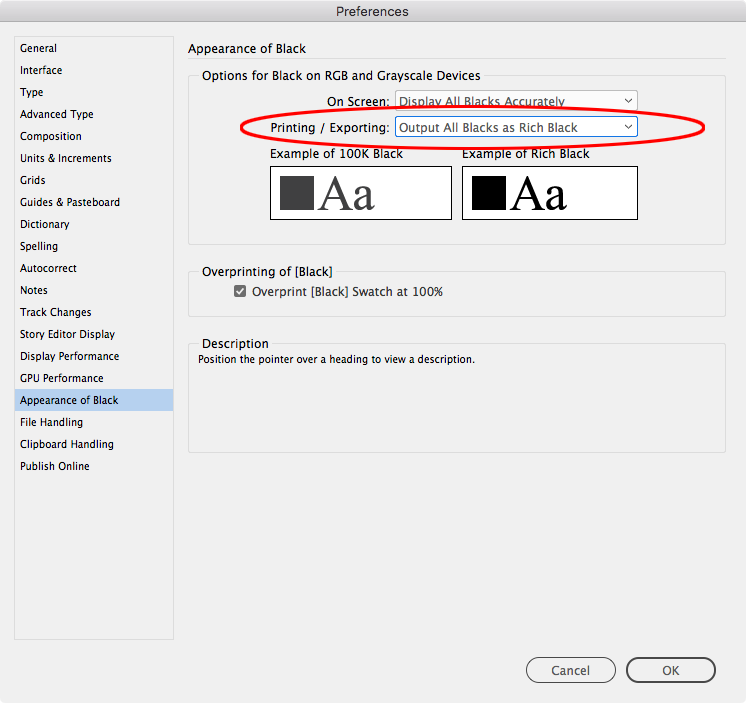The height and width of the screenshot is (703, 746).
Task: Click the Rich Black example preview
Action: (x=549, y=193)
